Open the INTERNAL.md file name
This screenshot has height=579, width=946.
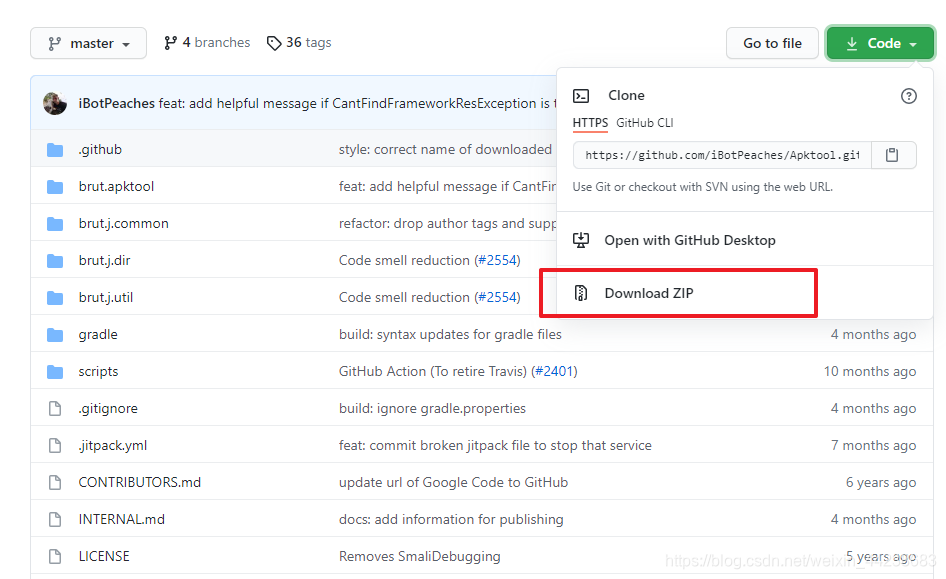[x=121, y=519]
